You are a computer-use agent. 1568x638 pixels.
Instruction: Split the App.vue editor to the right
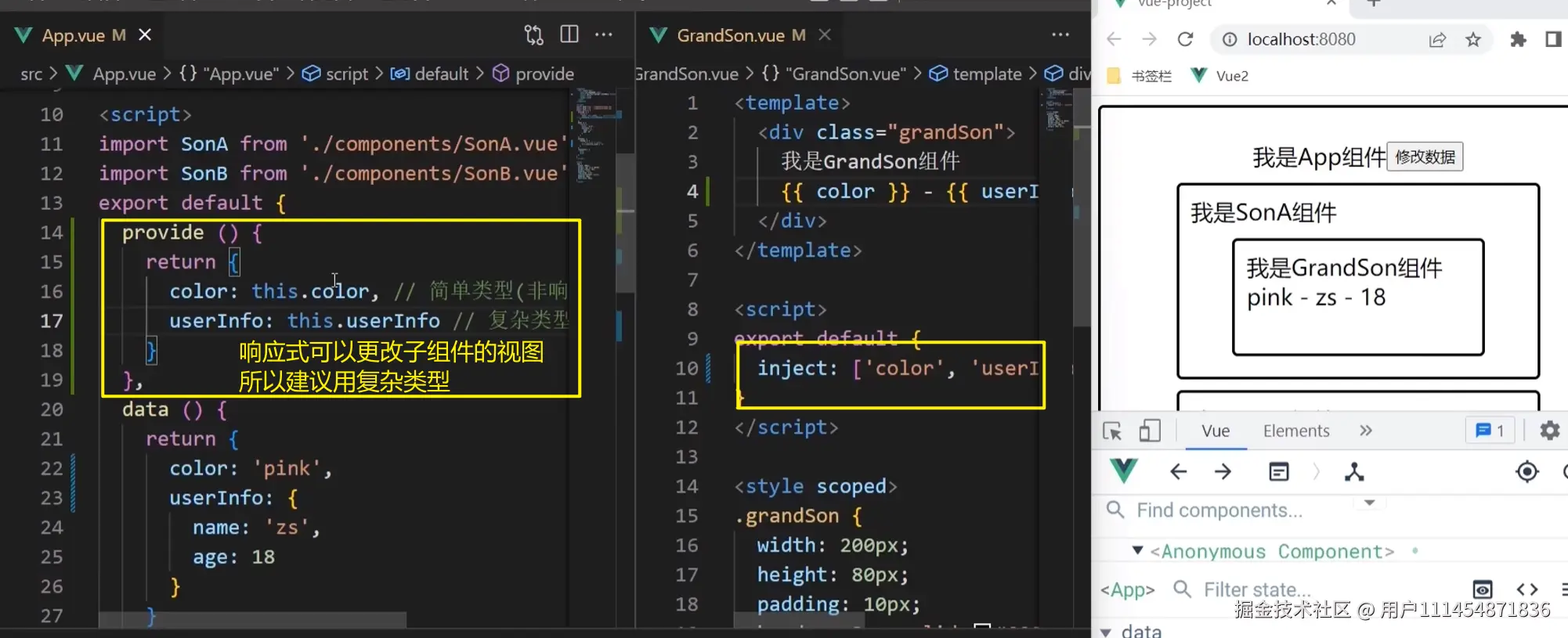(569, 34)
